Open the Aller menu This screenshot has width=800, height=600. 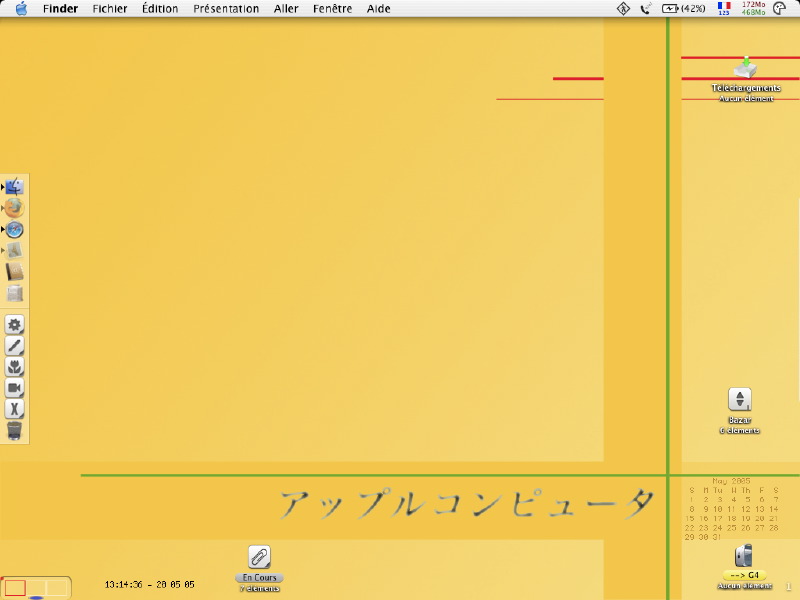pos(286,9)
